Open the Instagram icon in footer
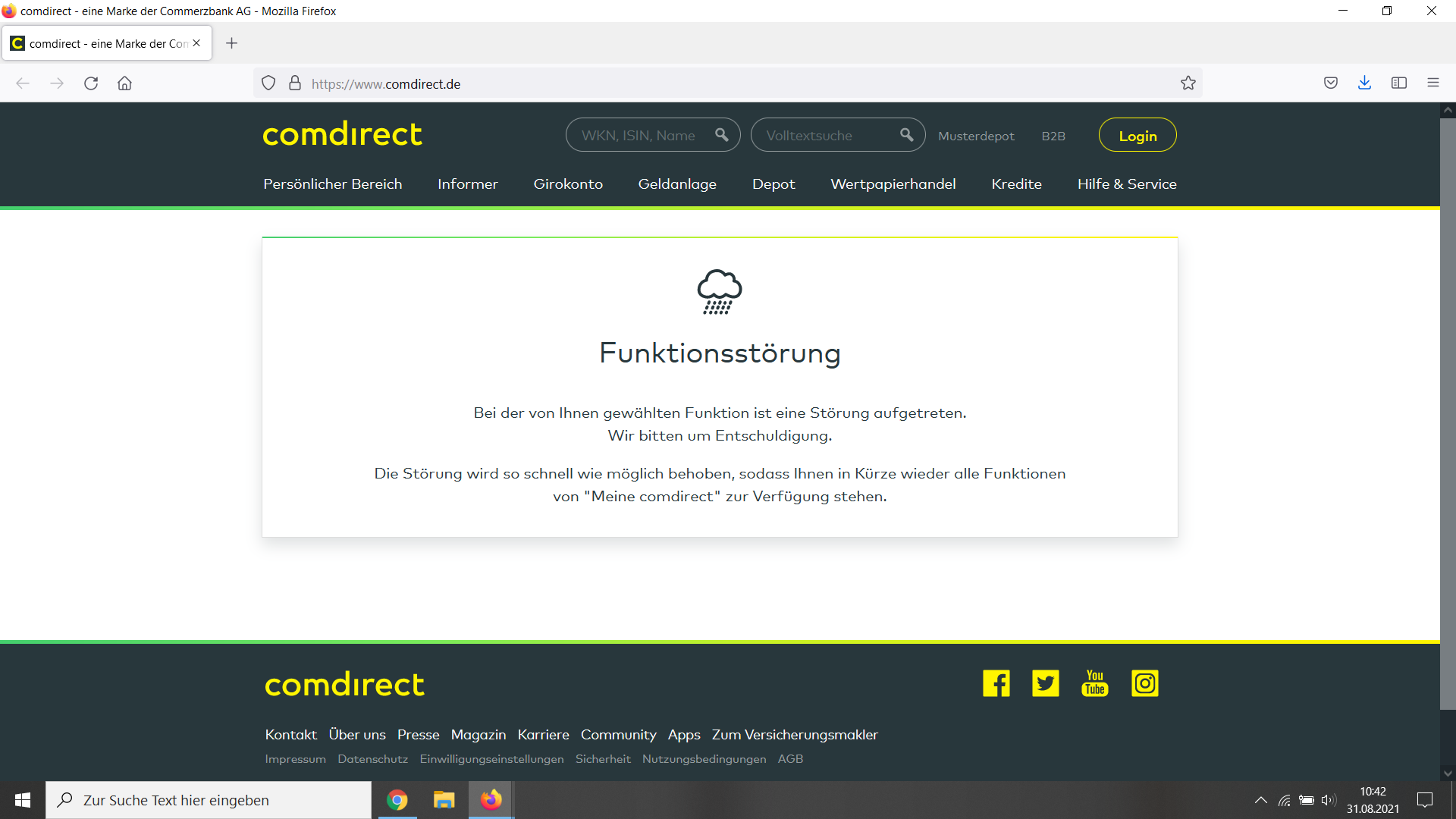1456x819 pixels. pyautogui.click(x=1144, y=683)
